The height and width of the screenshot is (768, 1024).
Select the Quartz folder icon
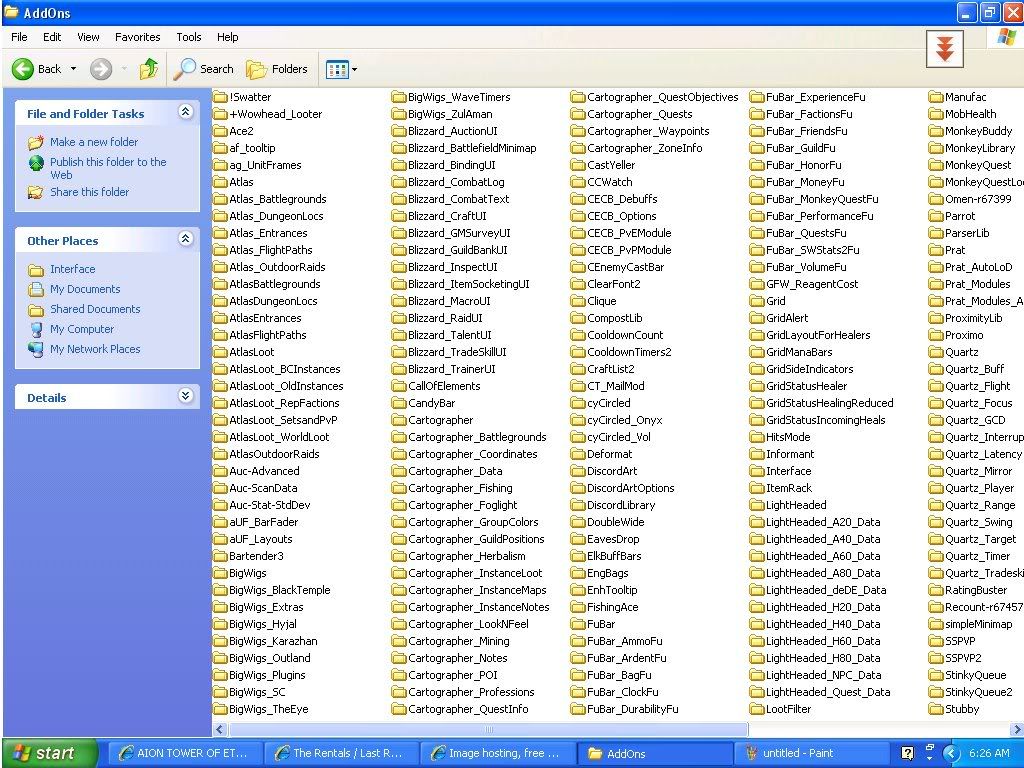click(x=936, y=352)
